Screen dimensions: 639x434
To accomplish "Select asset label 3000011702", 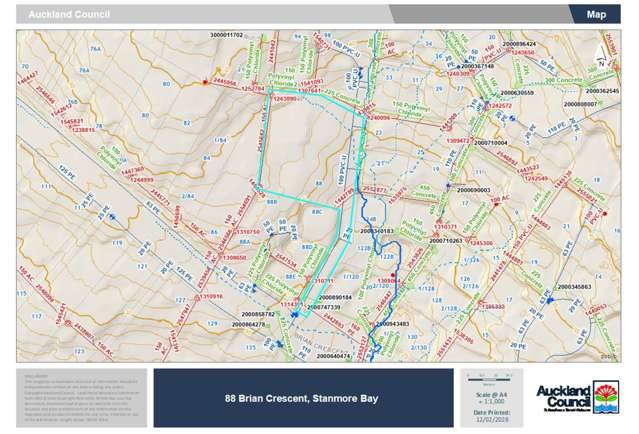I will 227,35.
